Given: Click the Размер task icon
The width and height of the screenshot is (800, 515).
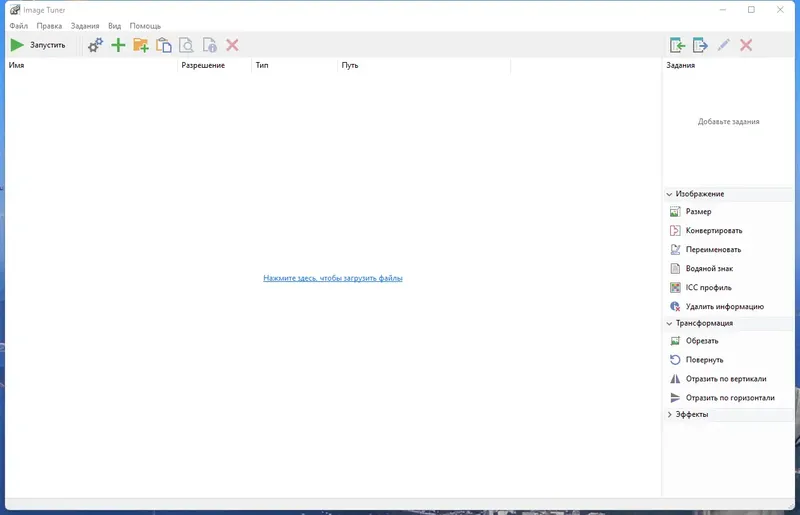Looking at the screenshot, I should pos(675,211).
